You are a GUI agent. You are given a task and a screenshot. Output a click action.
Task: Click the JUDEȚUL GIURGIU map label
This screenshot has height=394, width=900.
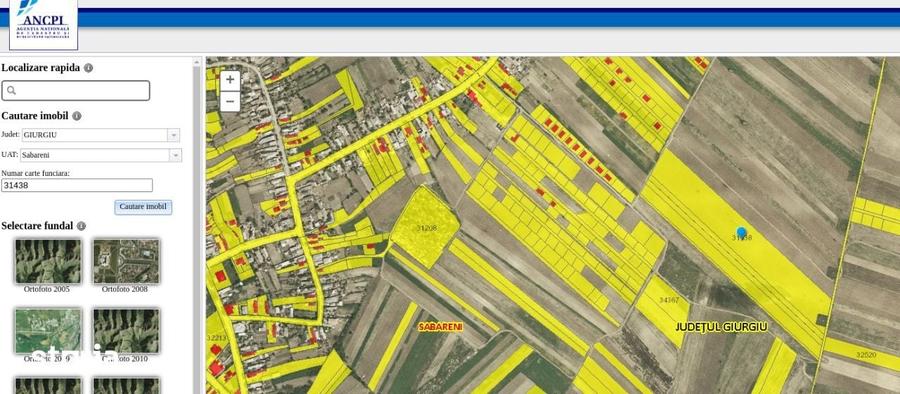click(x=721, y=327)
